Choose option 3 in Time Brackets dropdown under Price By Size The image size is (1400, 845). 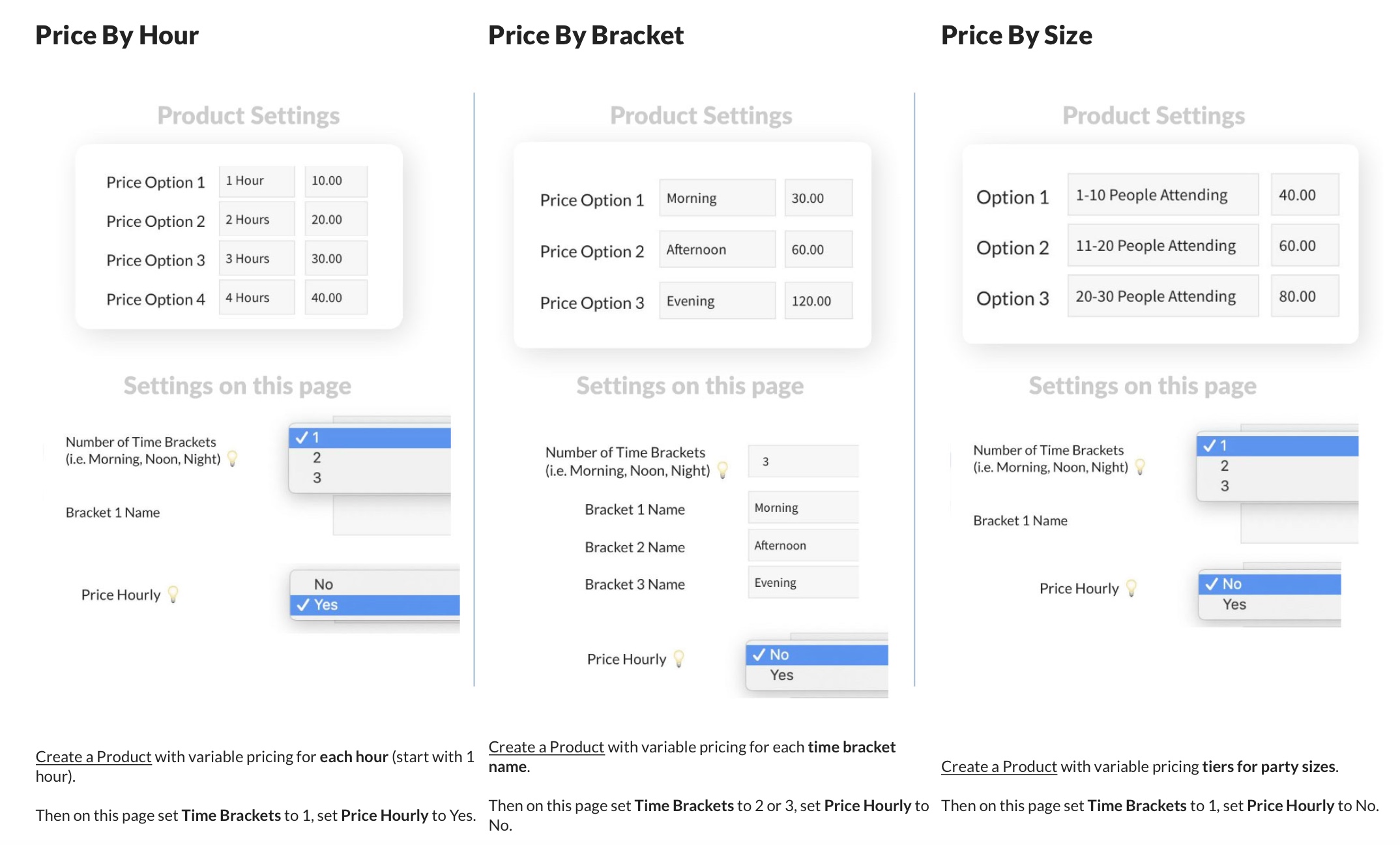[1225, 486]
